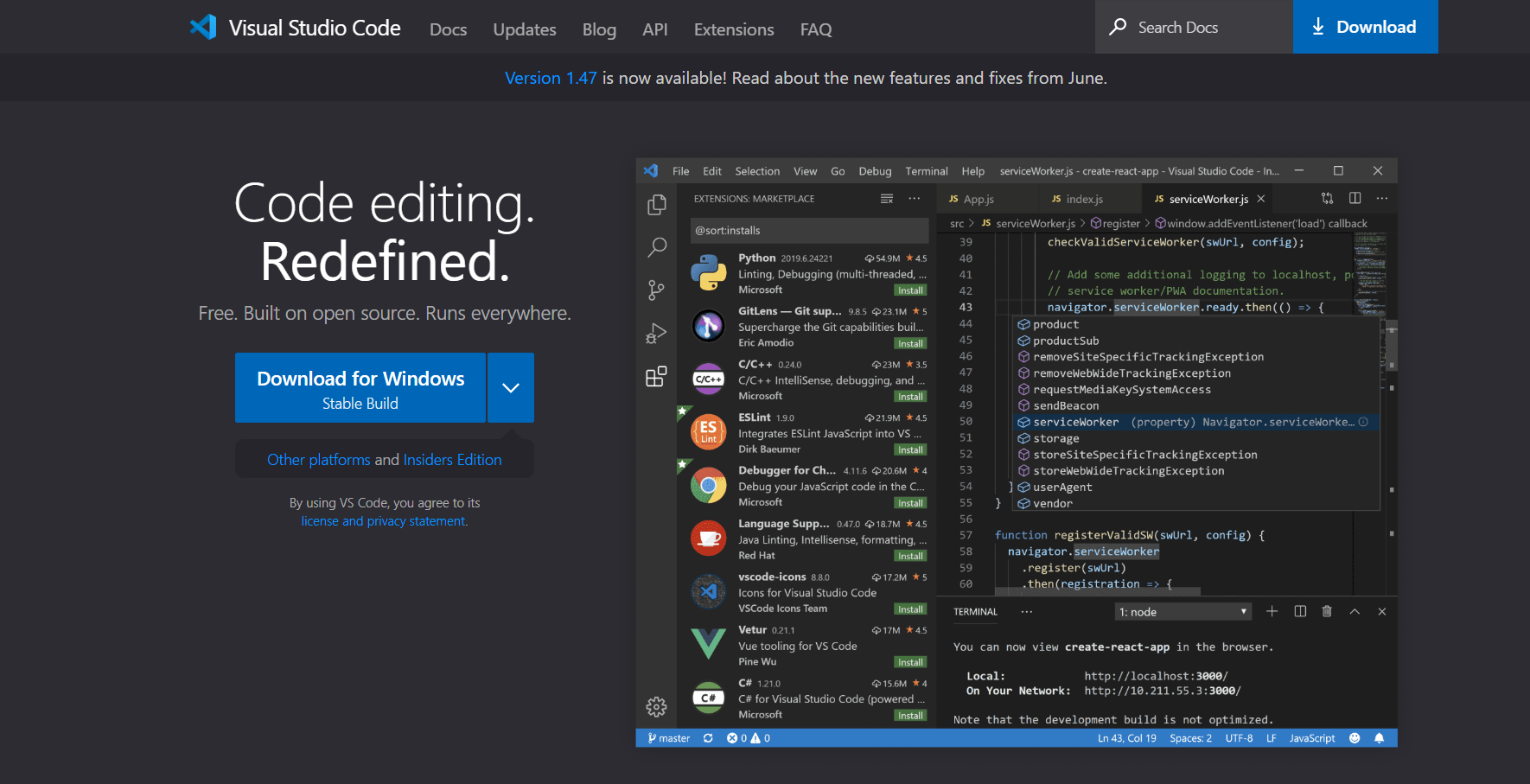Open the Explorer icon in activity bar

pyautogui.click(x=657, y=205)
